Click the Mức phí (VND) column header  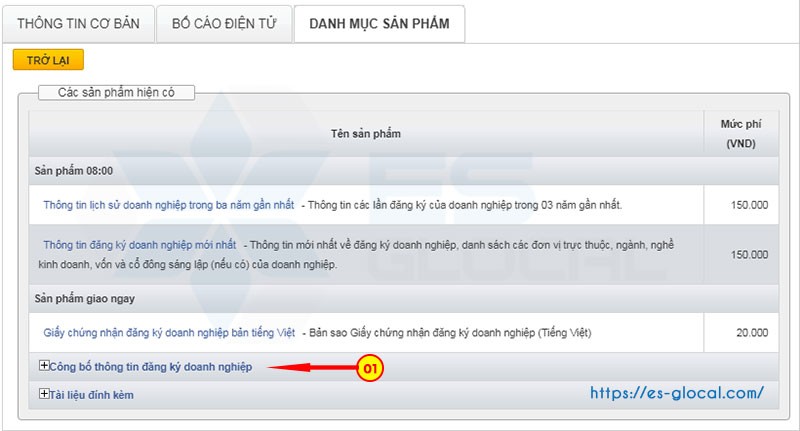[741, 134]
